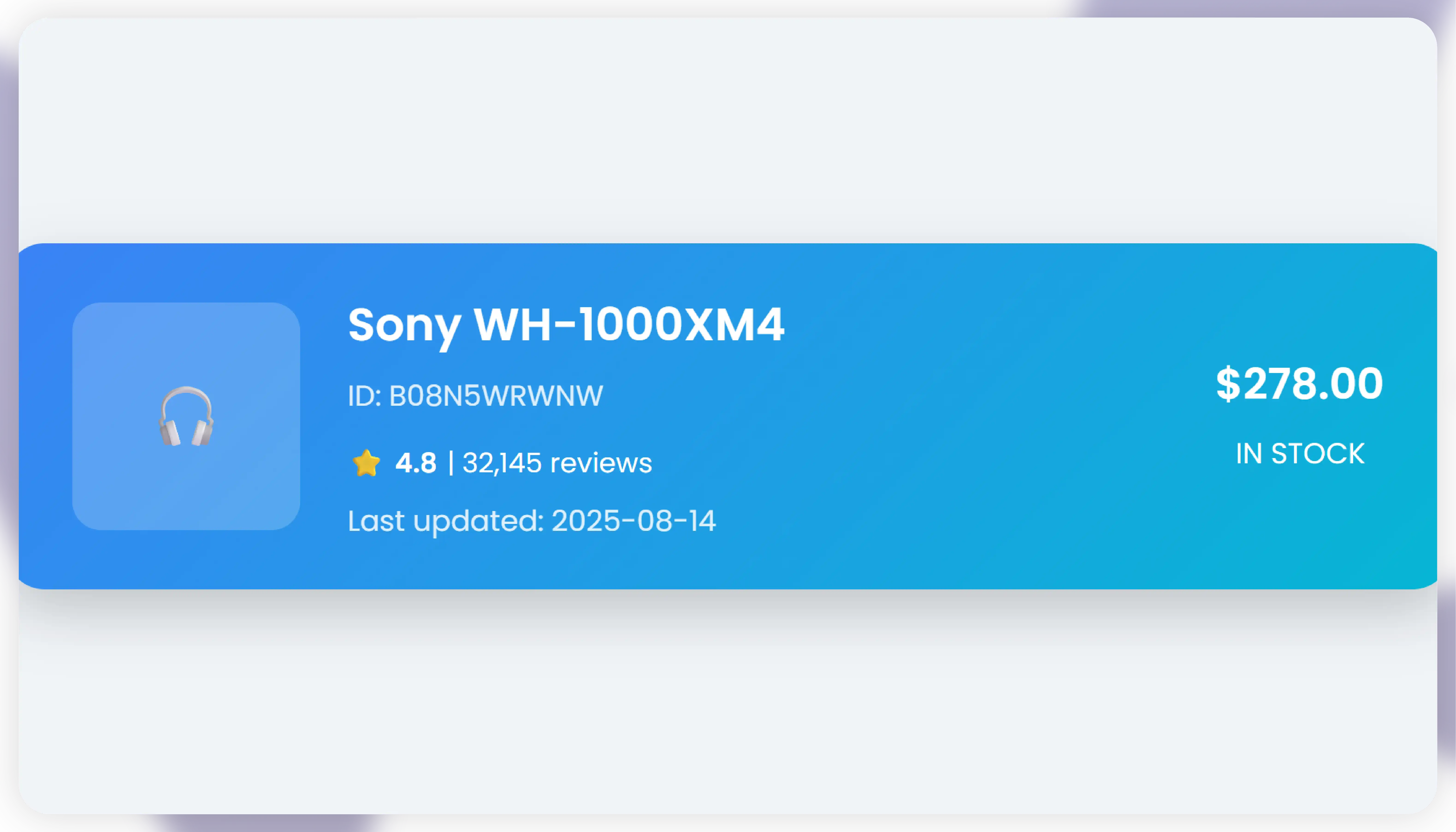1456x832 pixels.
Task: Select the product ID value B08N5WRWNW
Action: (x=496, y=395)
